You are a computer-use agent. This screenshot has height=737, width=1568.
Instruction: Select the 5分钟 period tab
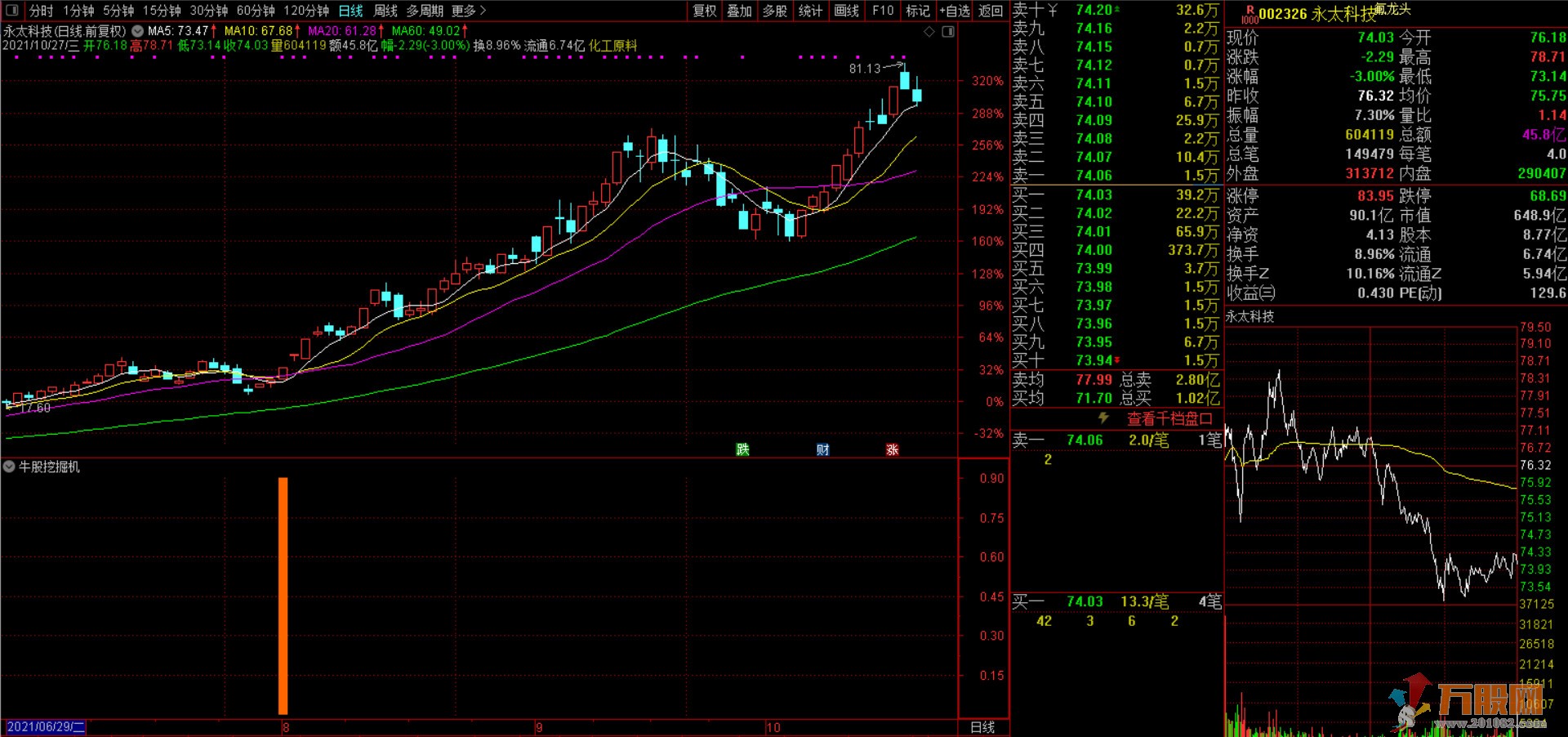click(x=118, y=11)
